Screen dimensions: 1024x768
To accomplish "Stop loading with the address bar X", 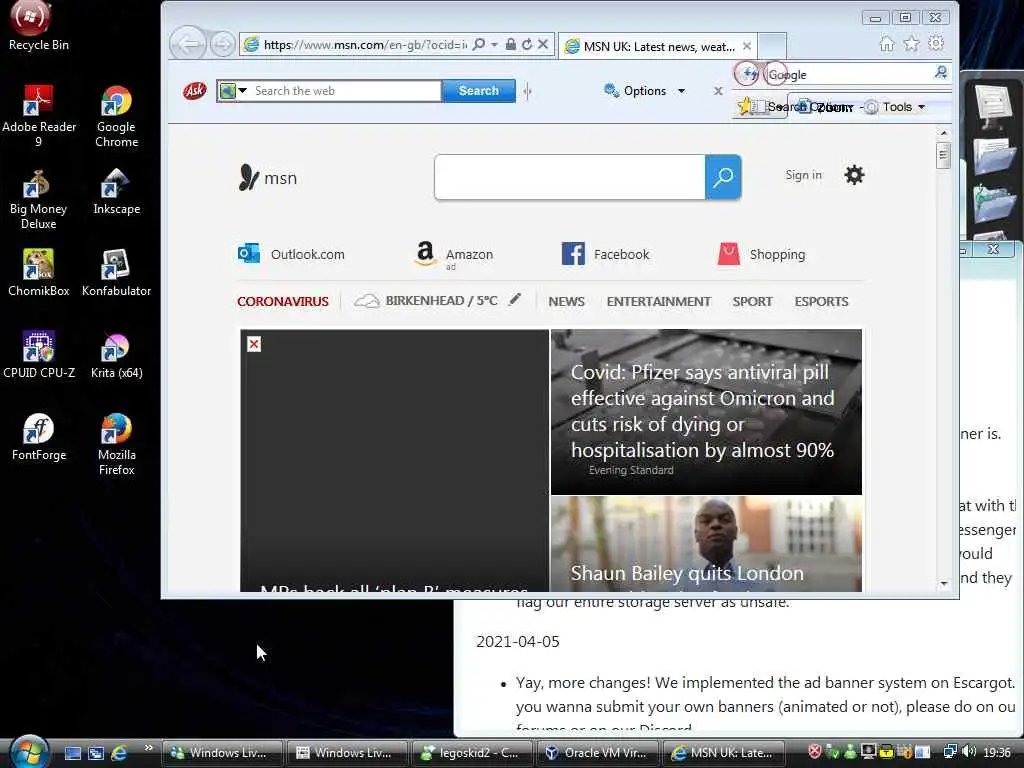I will click(543, 44).
